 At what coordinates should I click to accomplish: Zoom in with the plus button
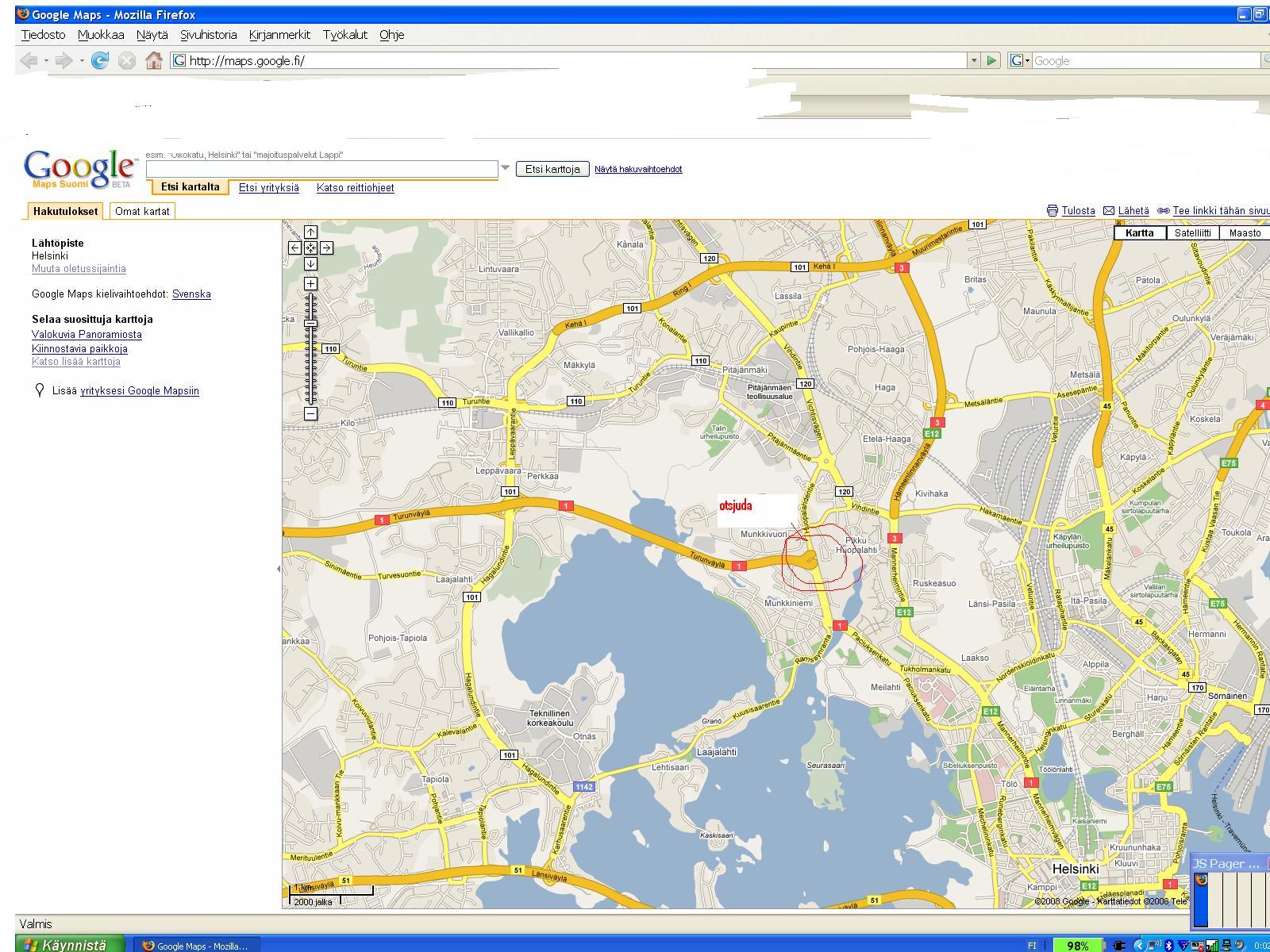pyautogui.click(x=310, y=283)
